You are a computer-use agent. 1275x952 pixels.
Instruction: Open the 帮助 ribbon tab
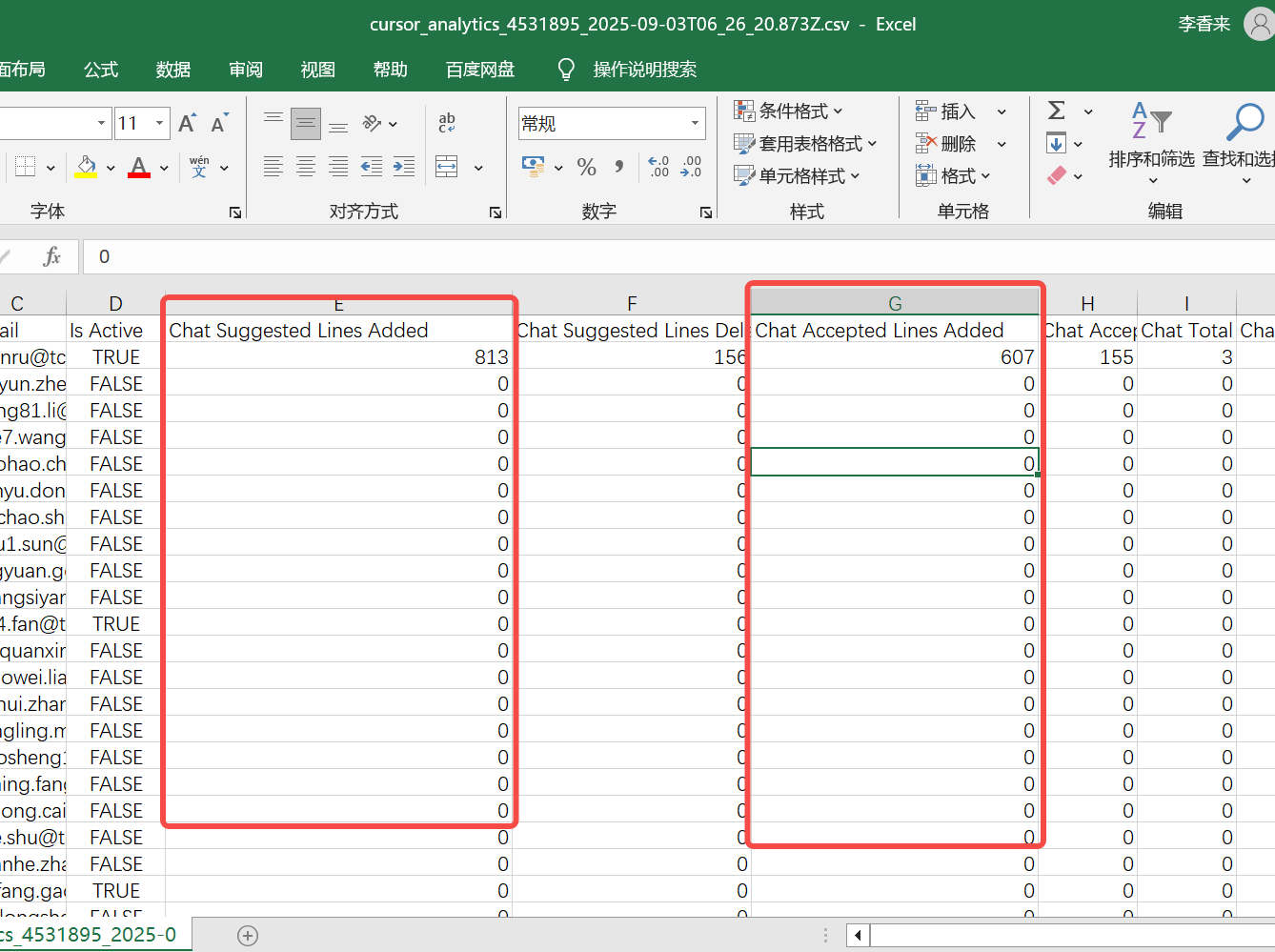(391, 70)
